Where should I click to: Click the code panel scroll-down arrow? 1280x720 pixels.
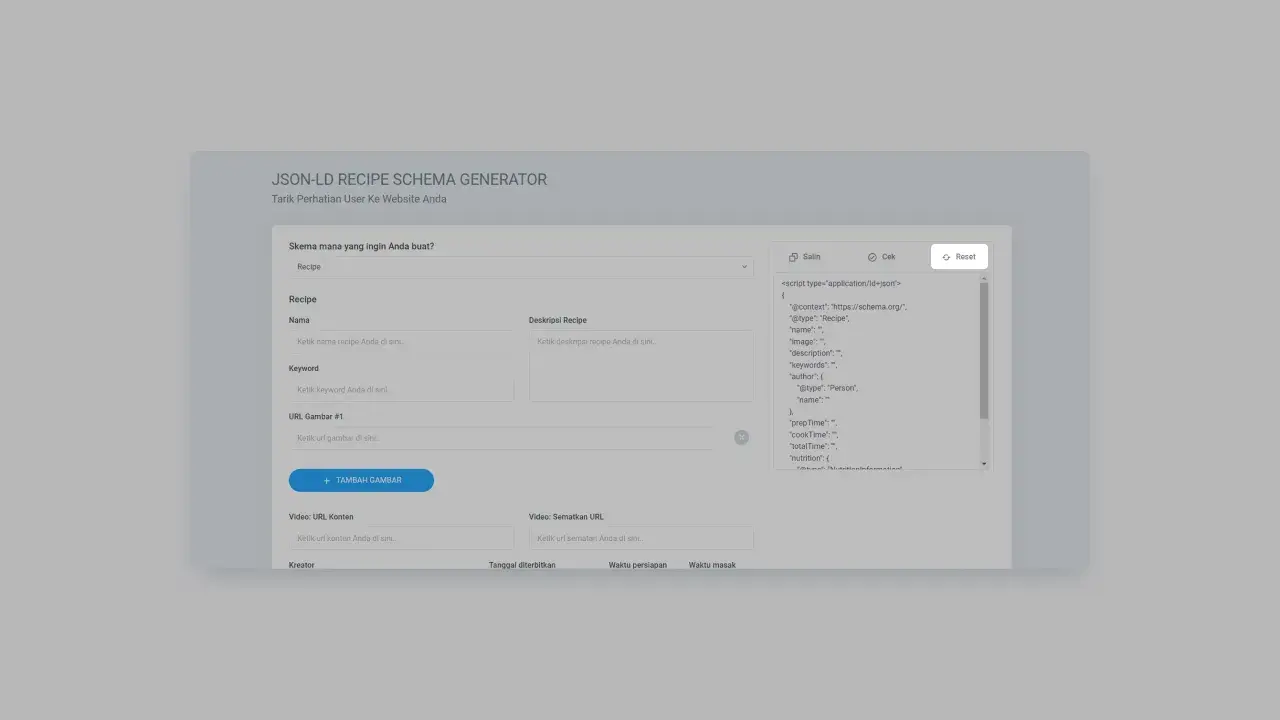984,464
